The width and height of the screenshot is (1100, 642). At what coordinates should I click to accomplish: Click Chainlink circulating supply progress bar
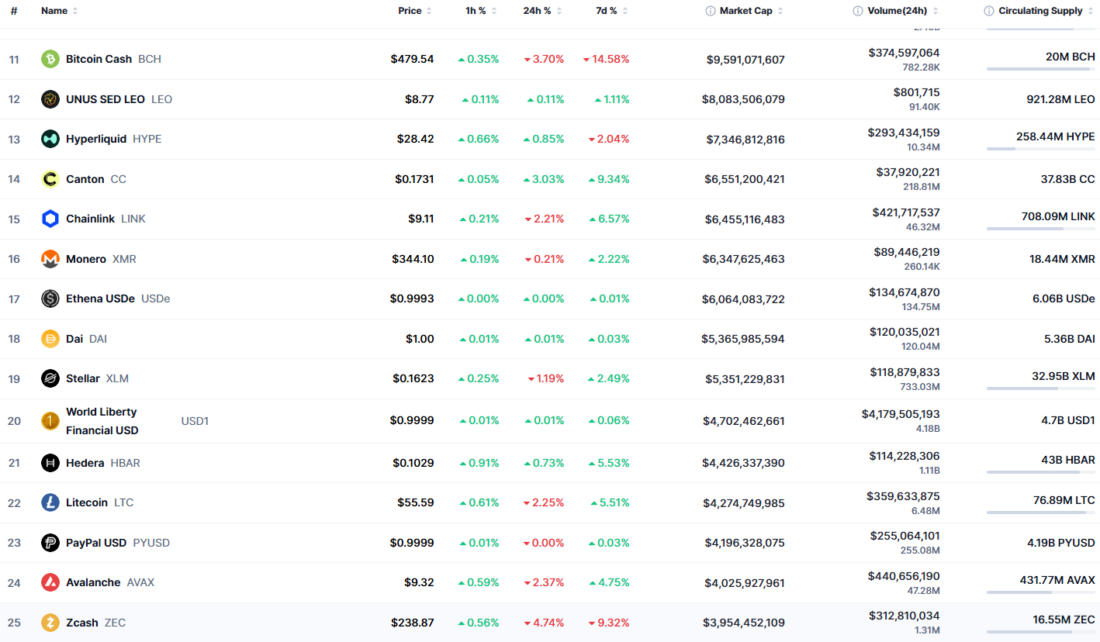[x=1040, y=229]
